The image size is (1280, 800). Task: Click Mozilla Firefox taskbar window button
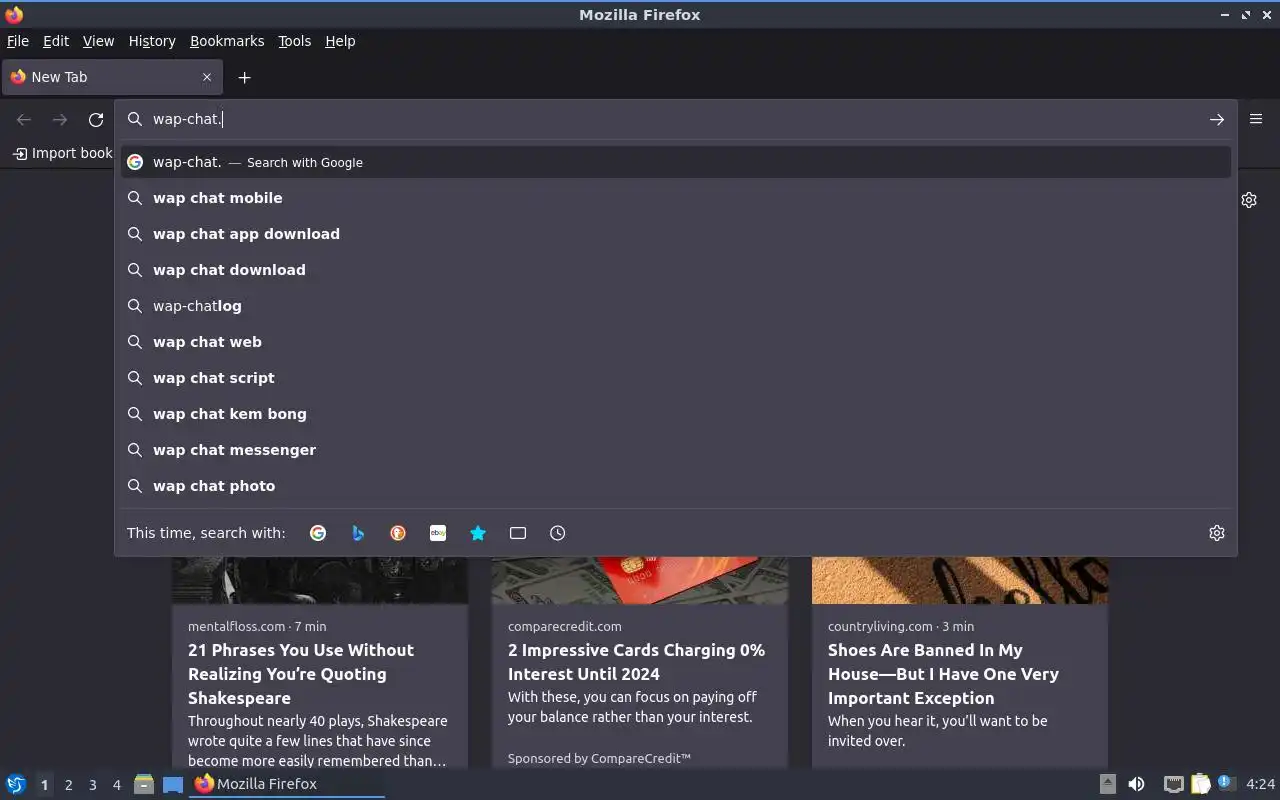pos(288,784)
